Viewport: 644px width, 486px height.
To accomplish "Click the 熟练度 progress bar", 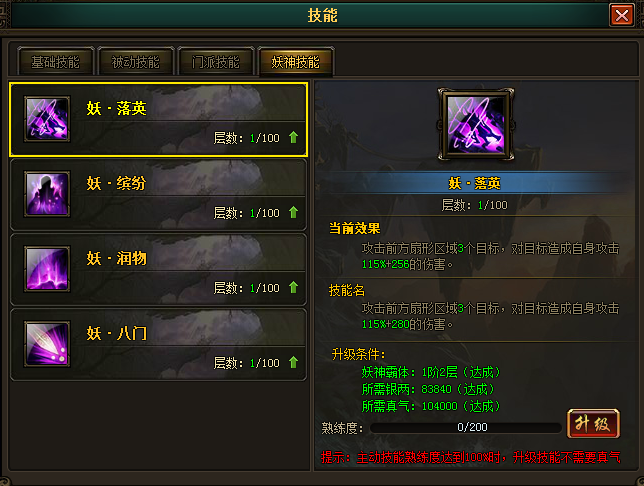I will 466,428.
